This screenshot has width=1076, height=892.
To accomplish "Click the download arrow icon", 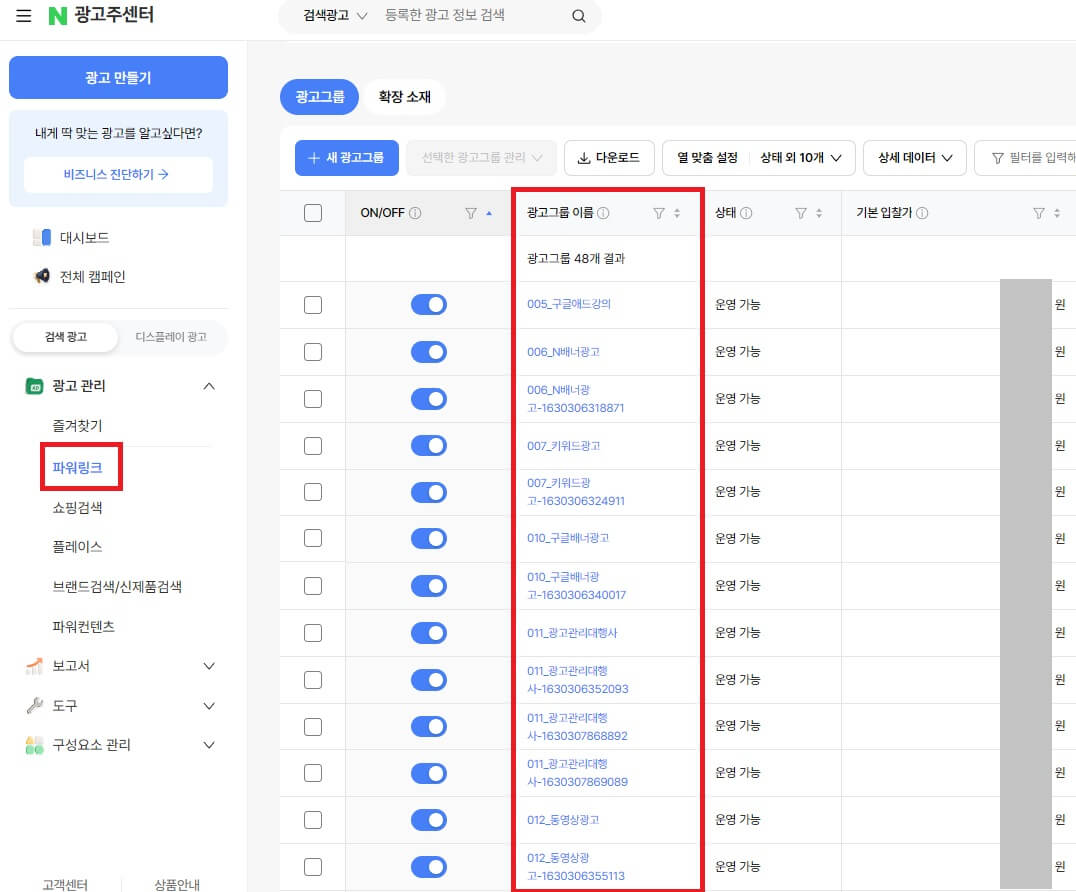I will 584,159.
